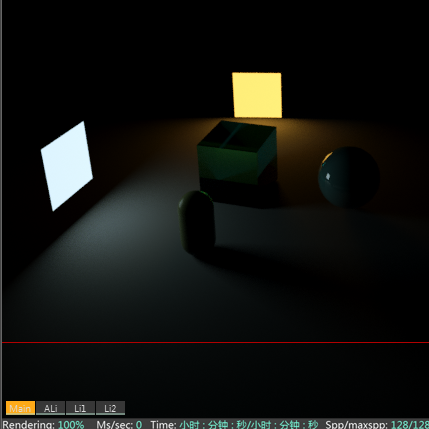Select the Li2 light pass tab
Screen dimensions: 429x429
click(110, 408)
